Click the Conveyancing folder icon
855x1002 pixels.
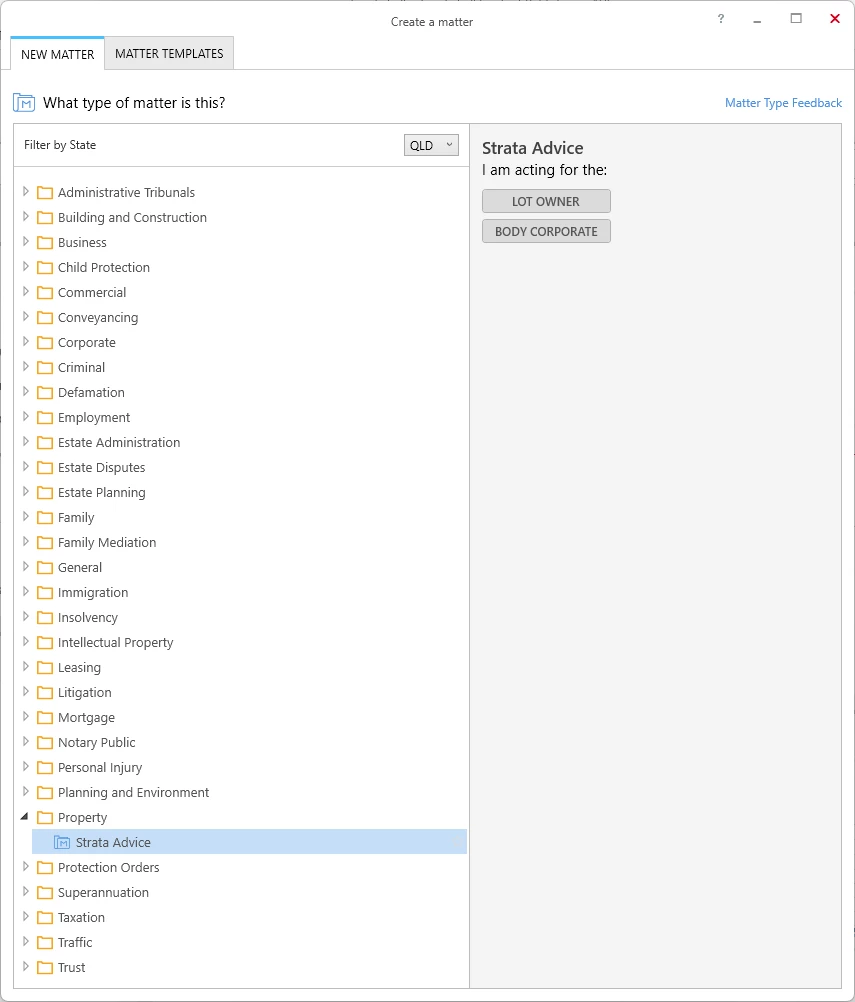click(x=45, y=318)
